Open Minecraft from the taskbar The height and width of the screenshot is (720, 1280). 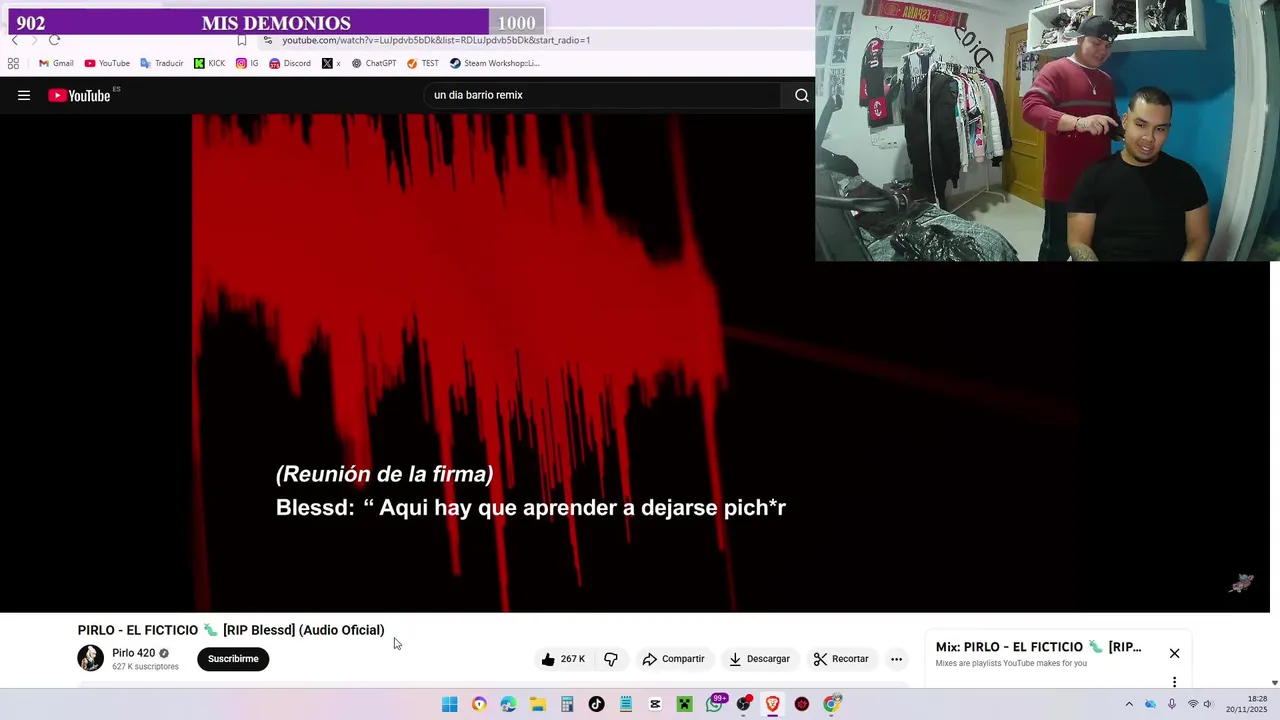pyautogui.click(x=684, y=704)
